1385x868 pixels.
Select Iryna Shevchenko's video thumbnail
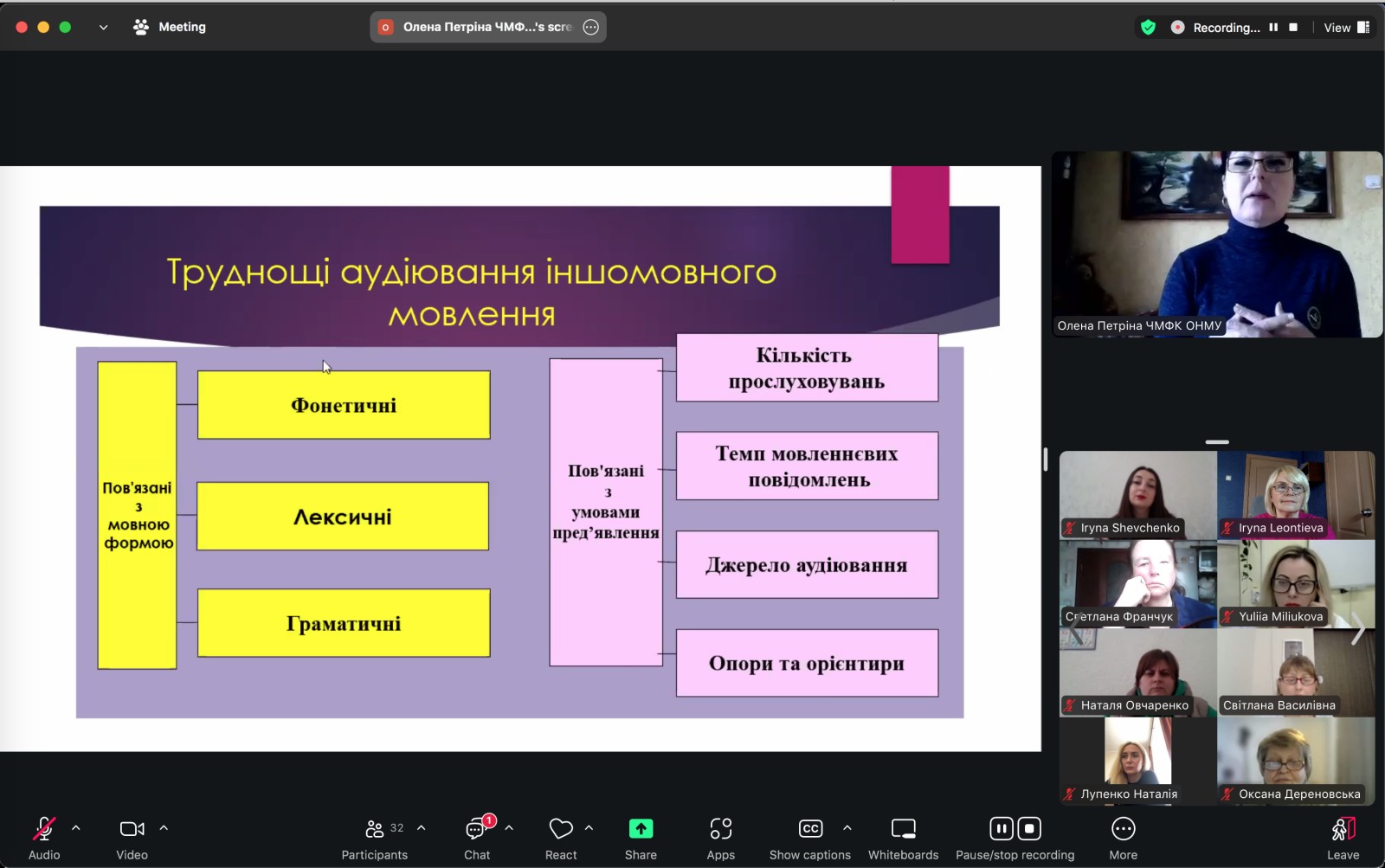click(x=1137, y=495)
